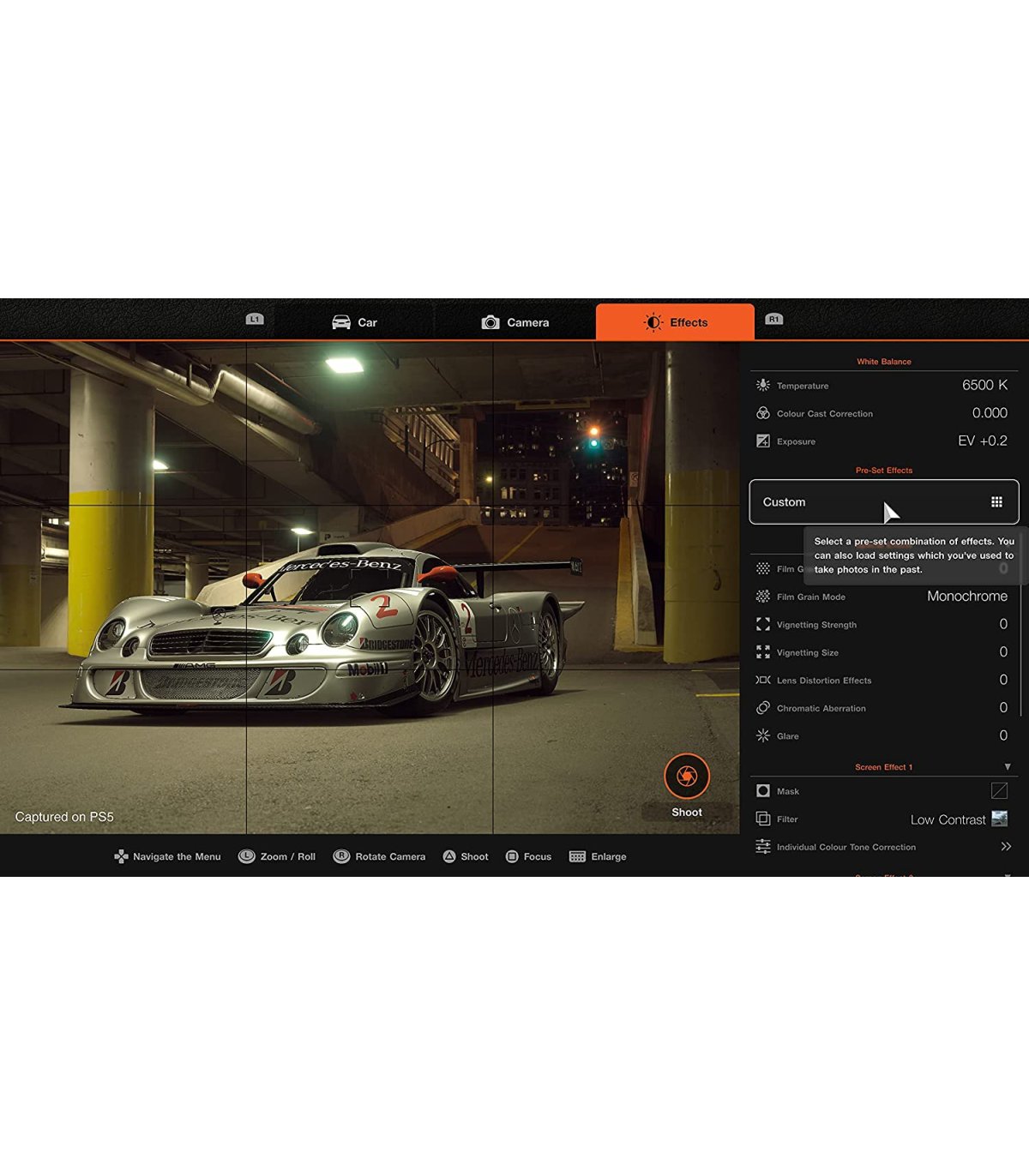The image size is (1029, 1176).
Task: Change Film Grain Mode Monochrome setting
Action: click(967, 596)
